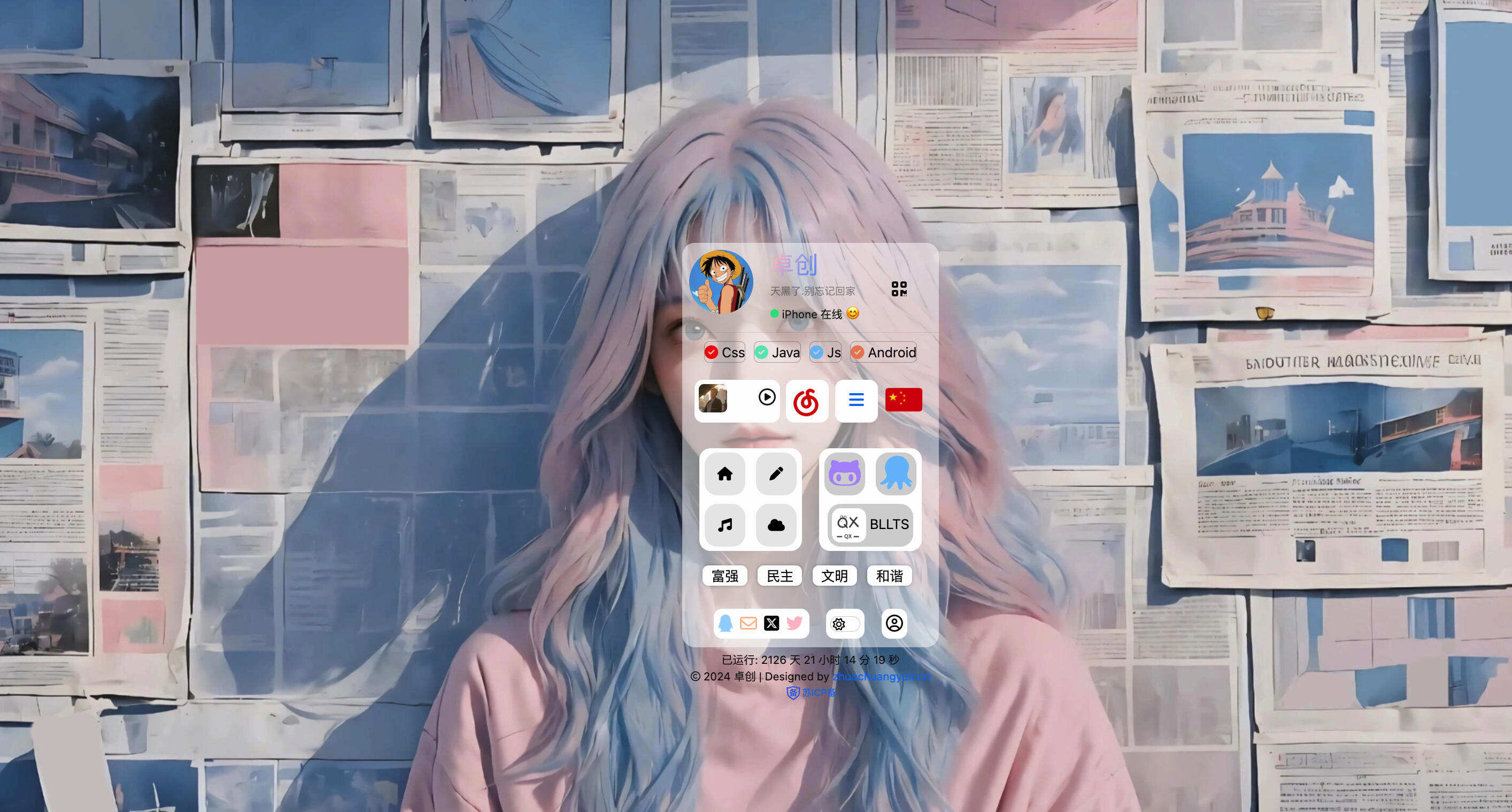Viewport: 1512px width, 812px height.
Task: Click the cloud icon button
Action: click(776, 525)
